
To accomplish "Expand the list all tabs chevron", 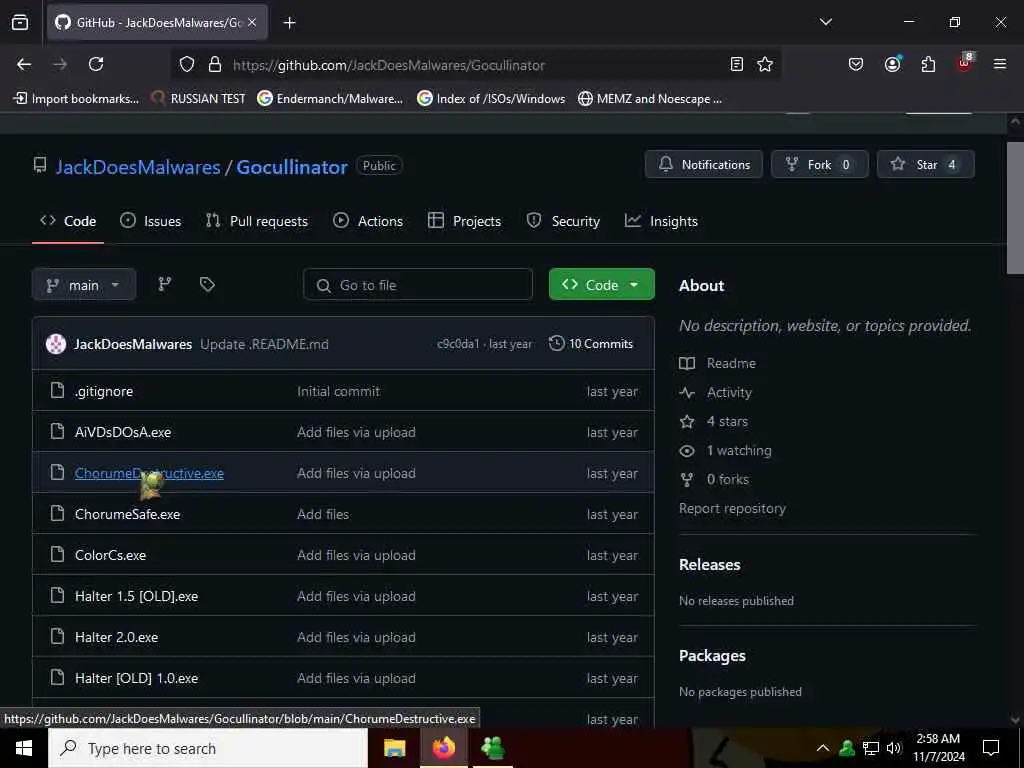I will pos(825,22).
